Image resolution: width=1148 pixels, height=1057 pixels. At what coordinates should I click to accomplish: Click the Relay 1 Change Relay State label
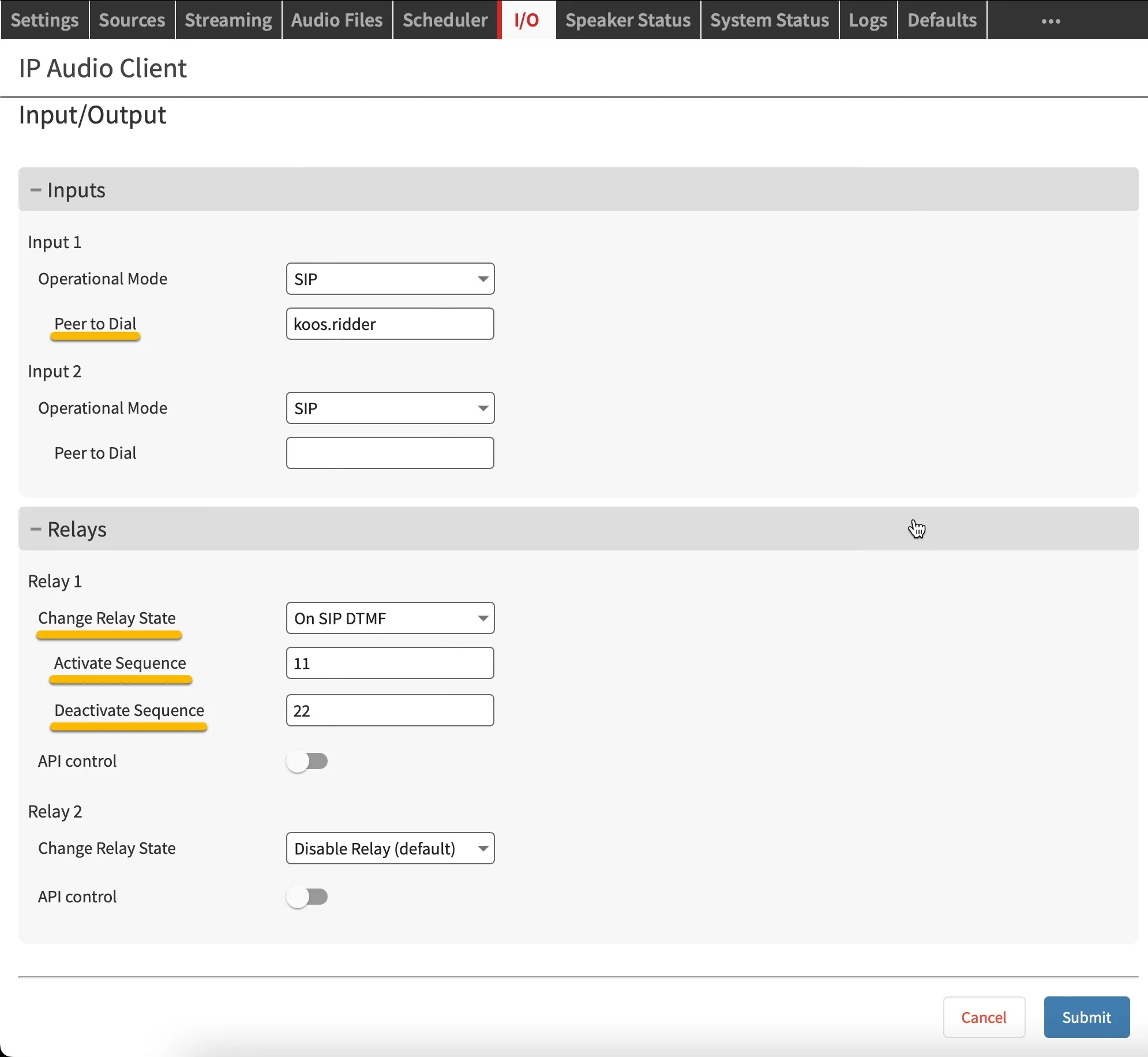coord(107,618)
